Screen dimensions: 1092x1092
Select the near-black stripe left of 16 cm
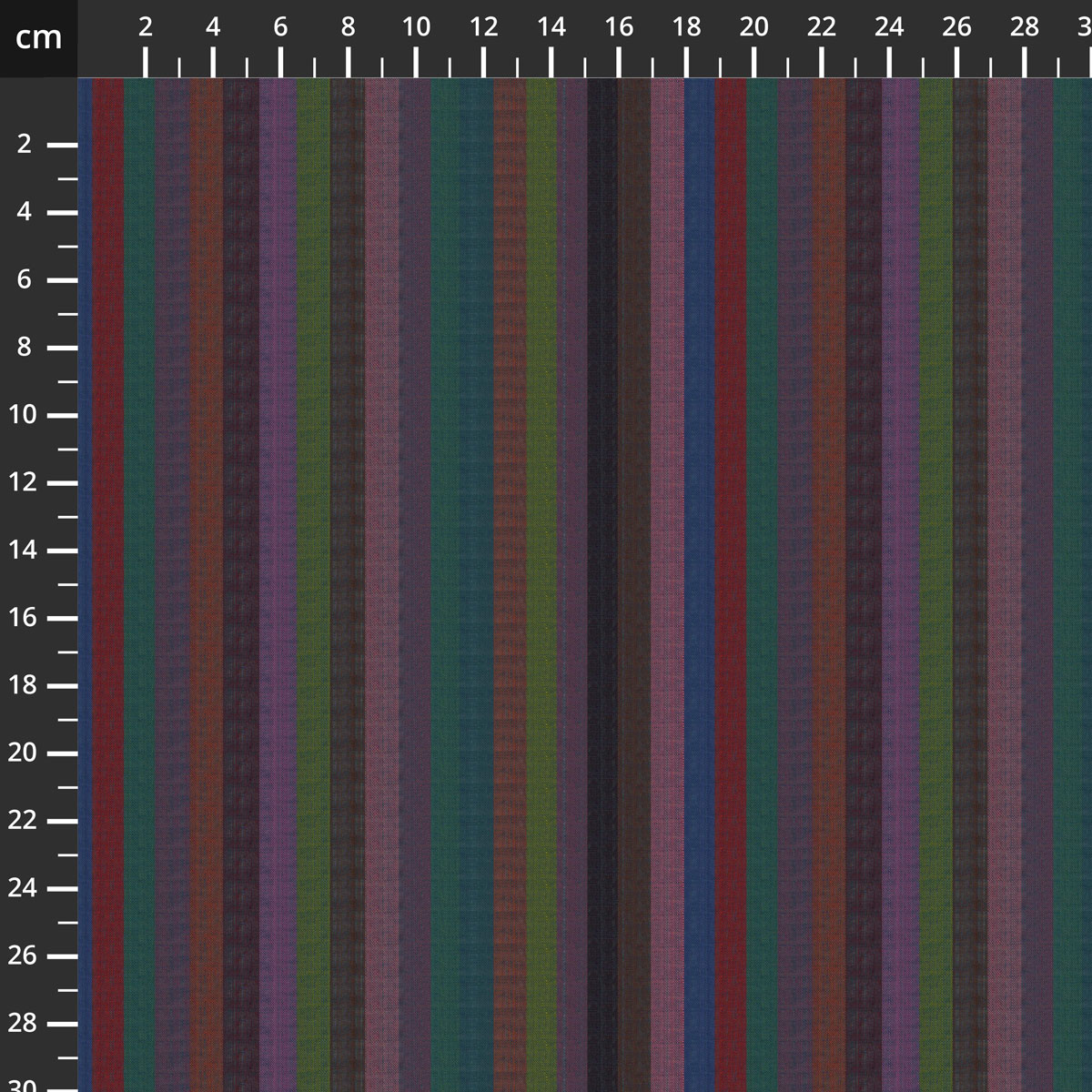click(x=601, y=546)
